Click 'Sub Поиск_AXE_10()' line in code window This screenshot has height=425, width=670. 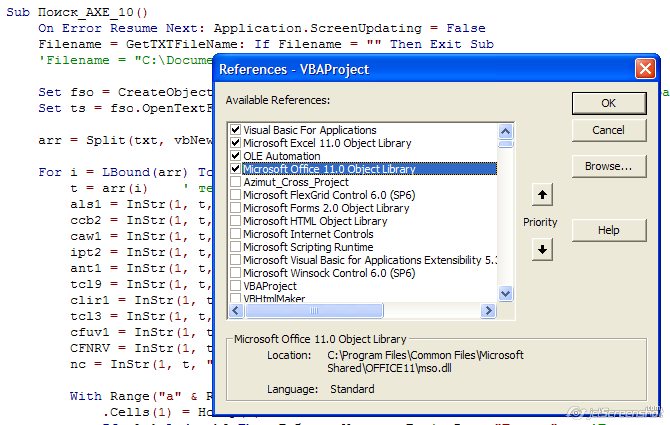click(77, 12)
